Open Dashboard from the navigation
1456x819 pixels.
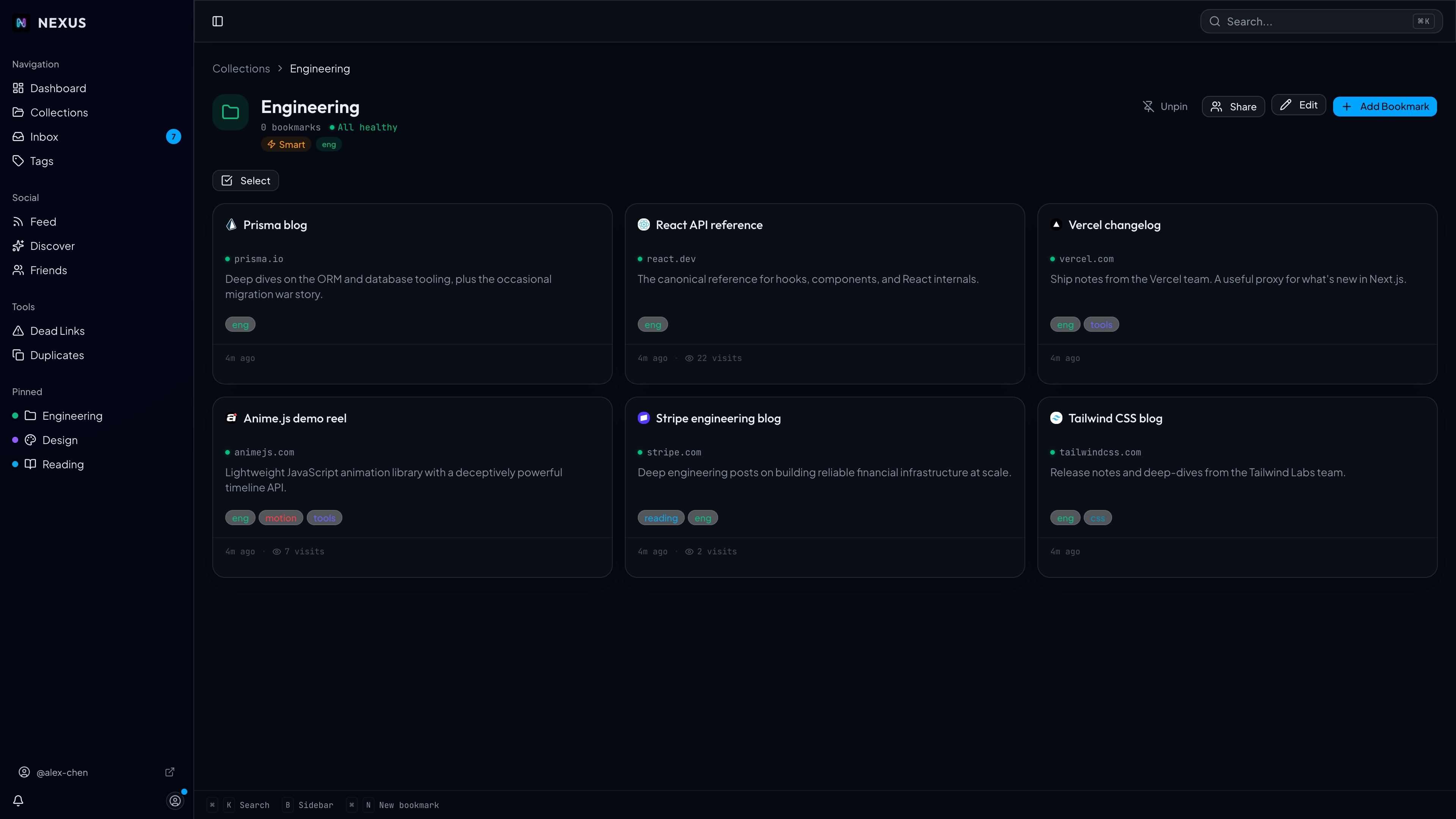97,88
